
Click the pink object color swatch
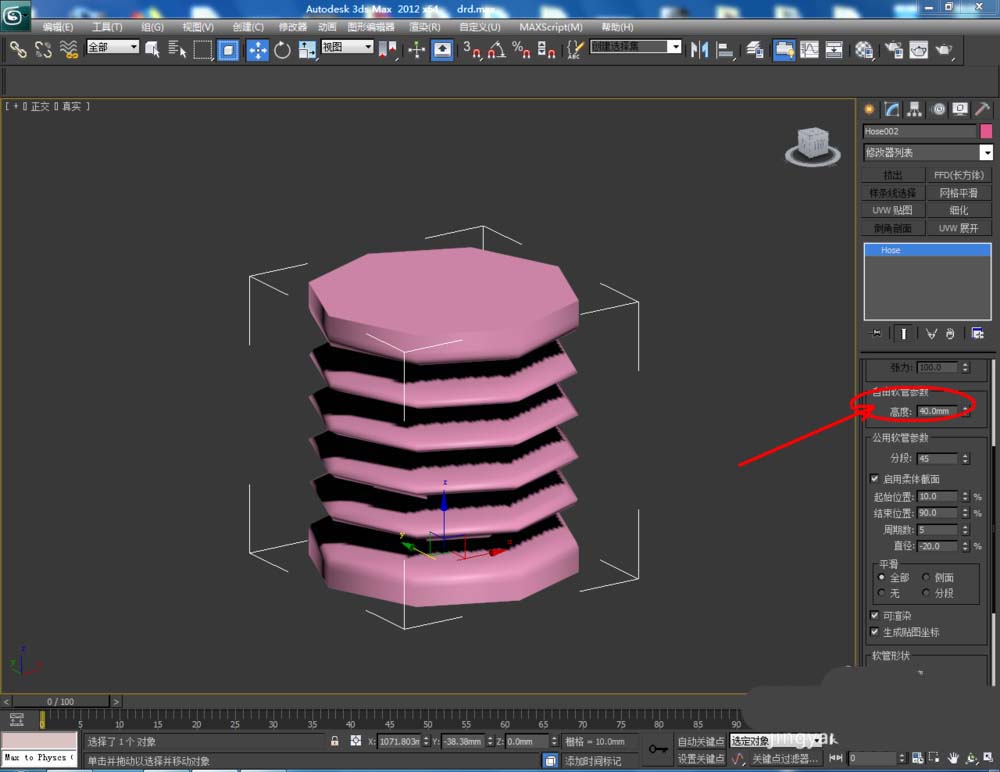[x=986, y=131]
